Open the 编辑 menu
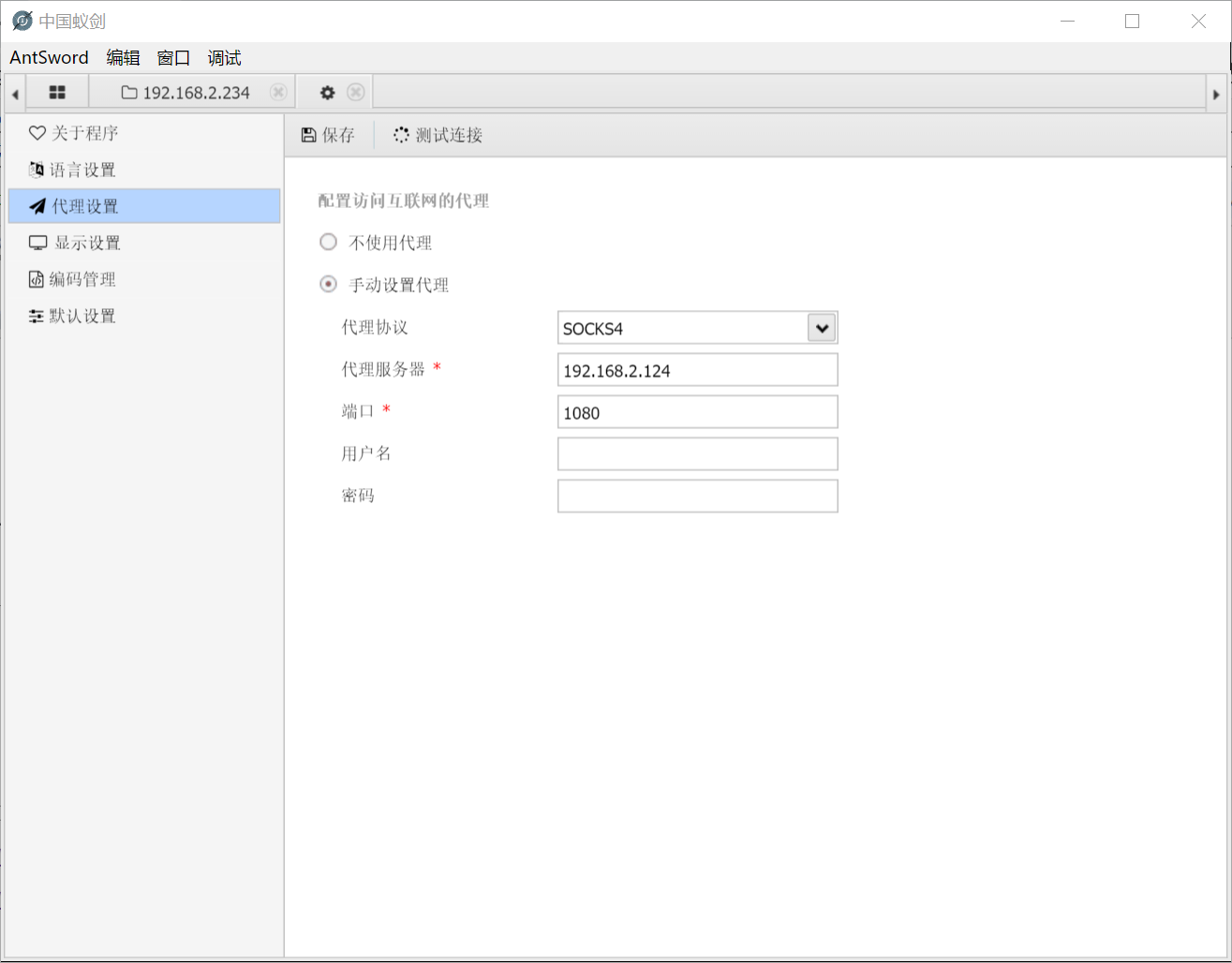Screen dimensions: 1232x963 click(124, 58)
